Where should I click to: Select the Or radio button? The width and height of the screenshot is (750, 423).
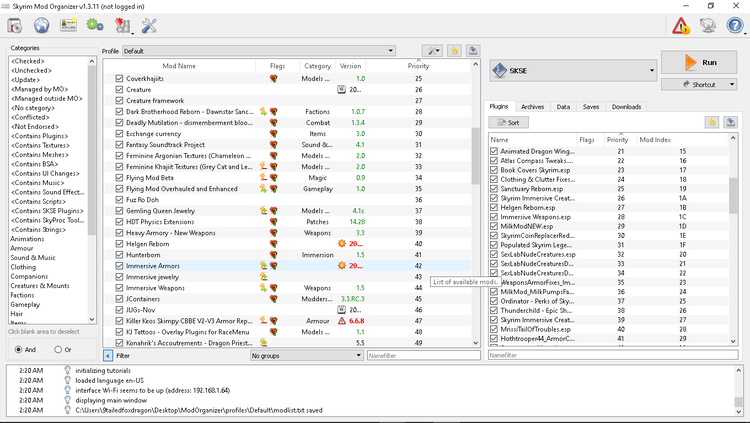[58, 349]
